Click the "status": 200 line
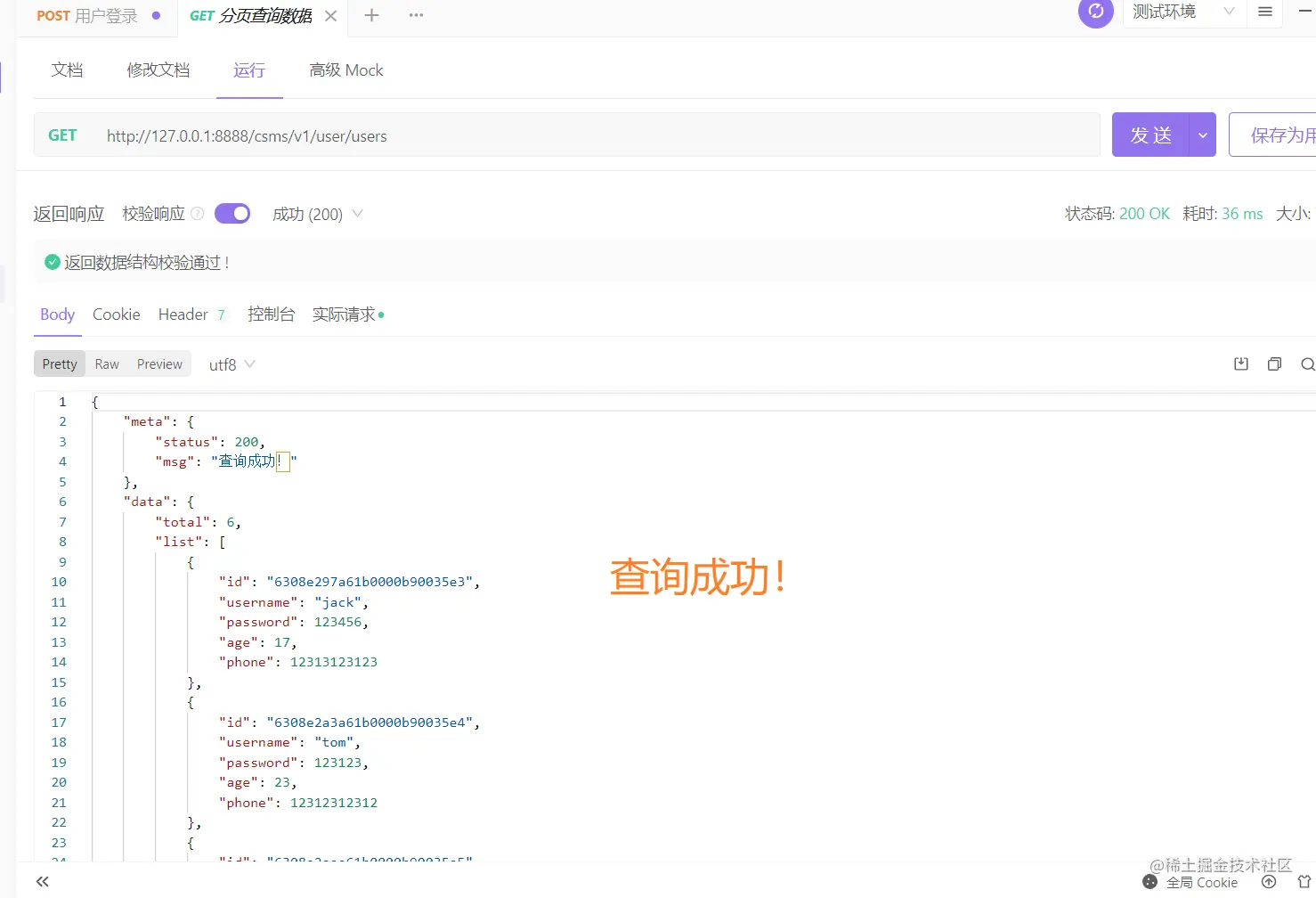1316x898 pixels. click(210, 442)
